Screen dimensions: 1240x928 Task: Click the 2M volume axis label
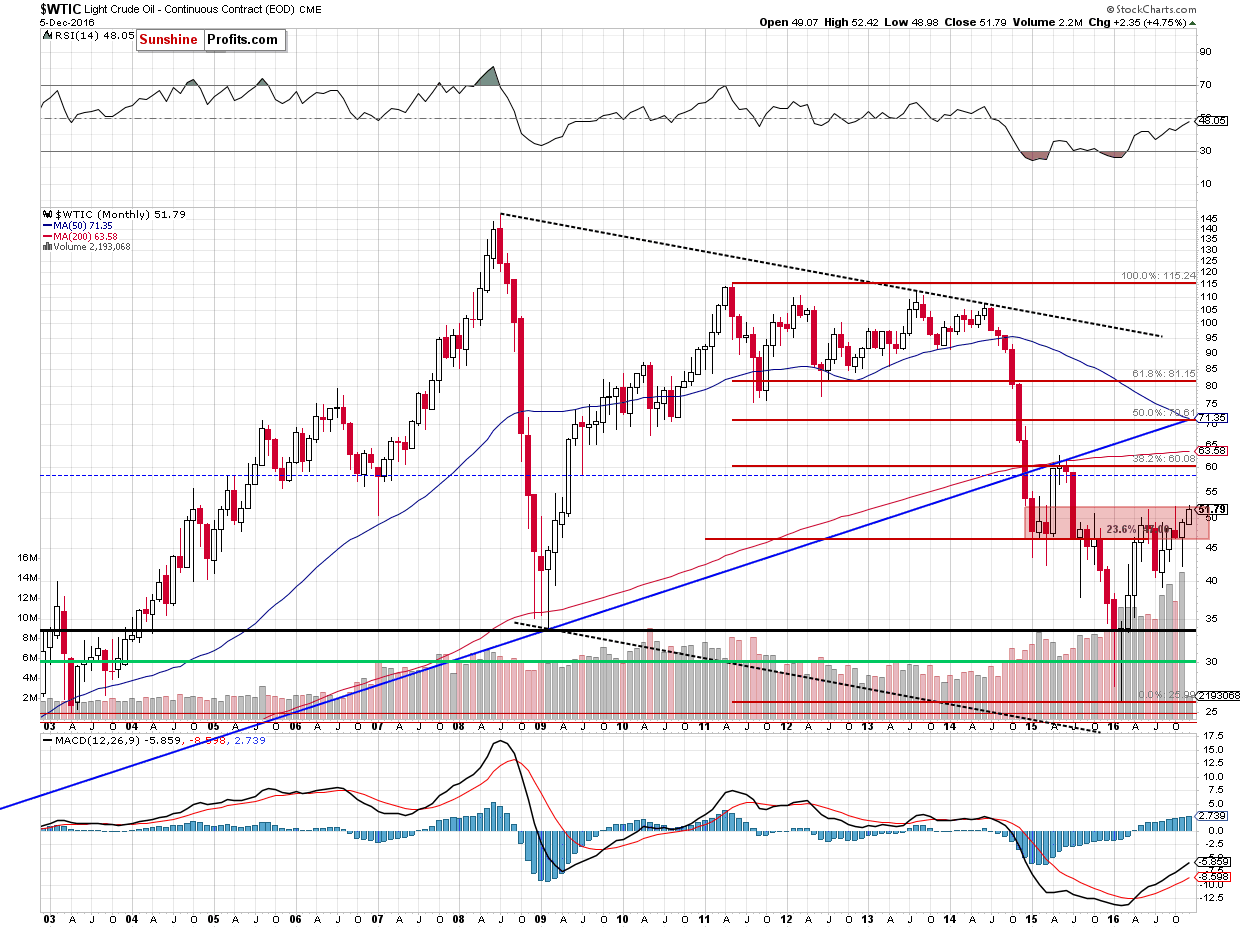[x=30, y=697]
